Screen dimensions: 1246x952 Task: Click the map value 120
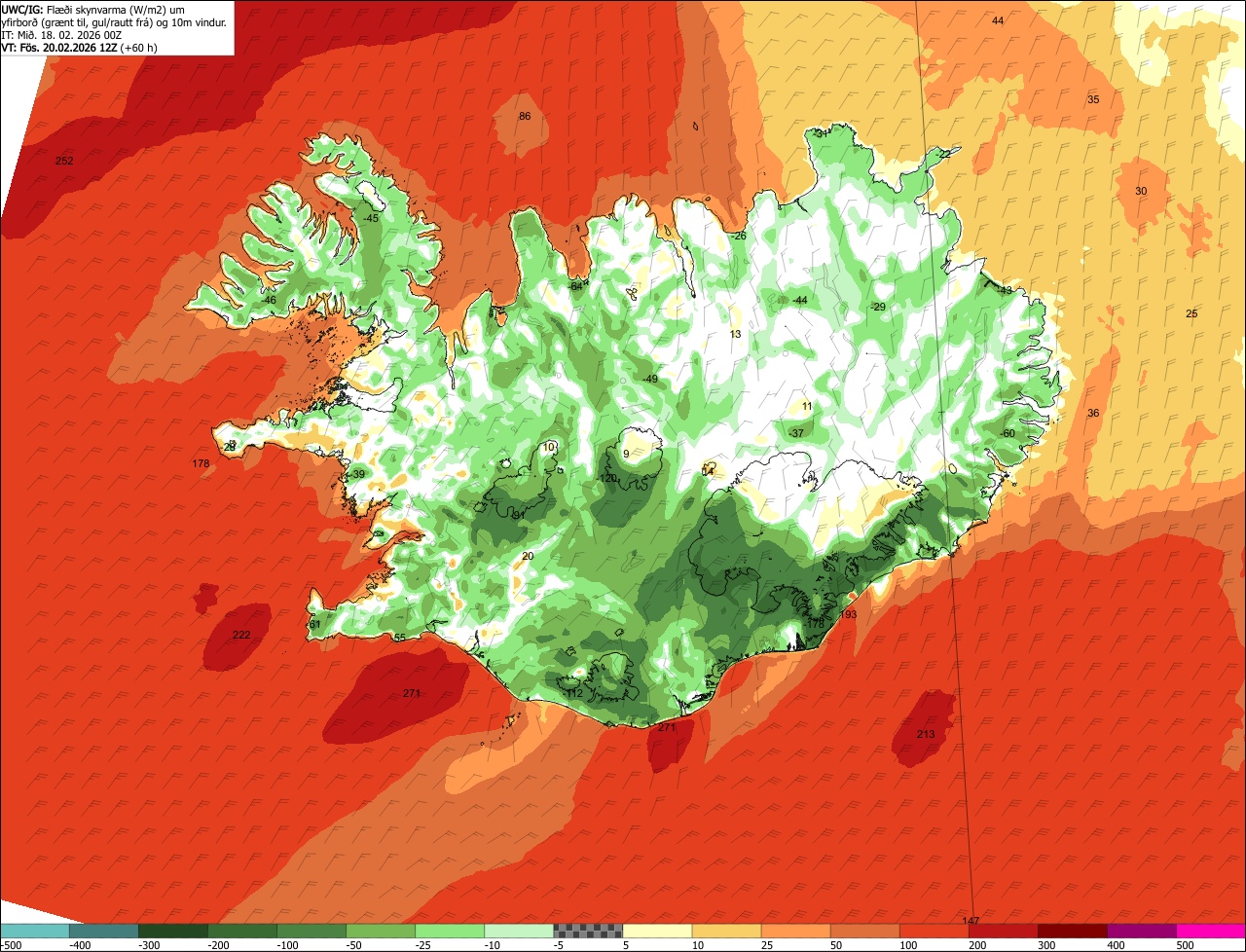607,478
